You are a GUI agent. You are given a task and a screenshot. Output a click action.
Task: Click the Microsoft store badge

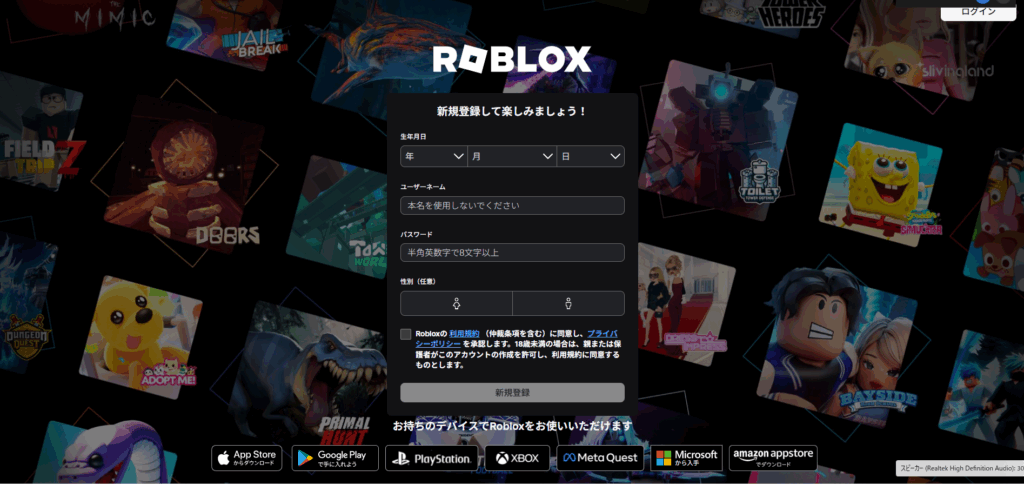[686, 458]
